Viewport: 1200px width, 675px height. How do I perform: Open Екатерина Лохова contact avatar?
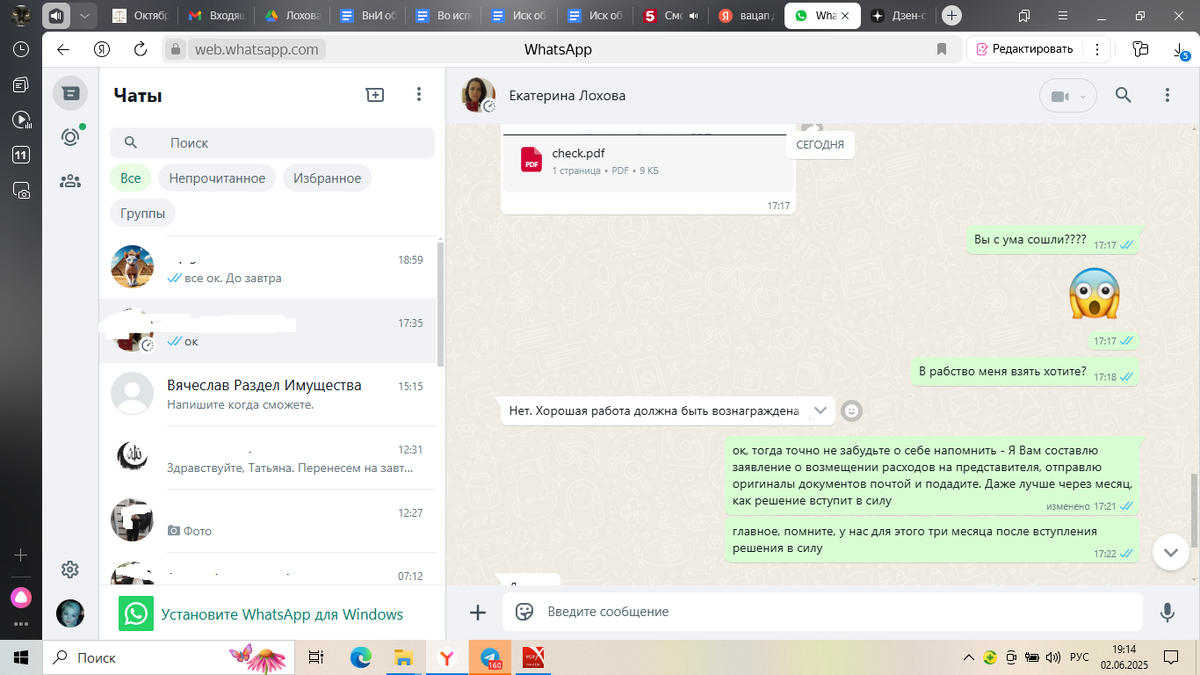tap(478, 95)
